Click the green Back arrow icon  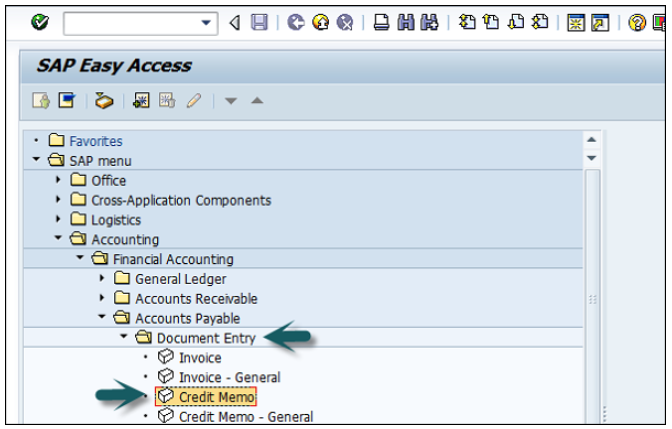pyautogui.click(x=295, y=22)
